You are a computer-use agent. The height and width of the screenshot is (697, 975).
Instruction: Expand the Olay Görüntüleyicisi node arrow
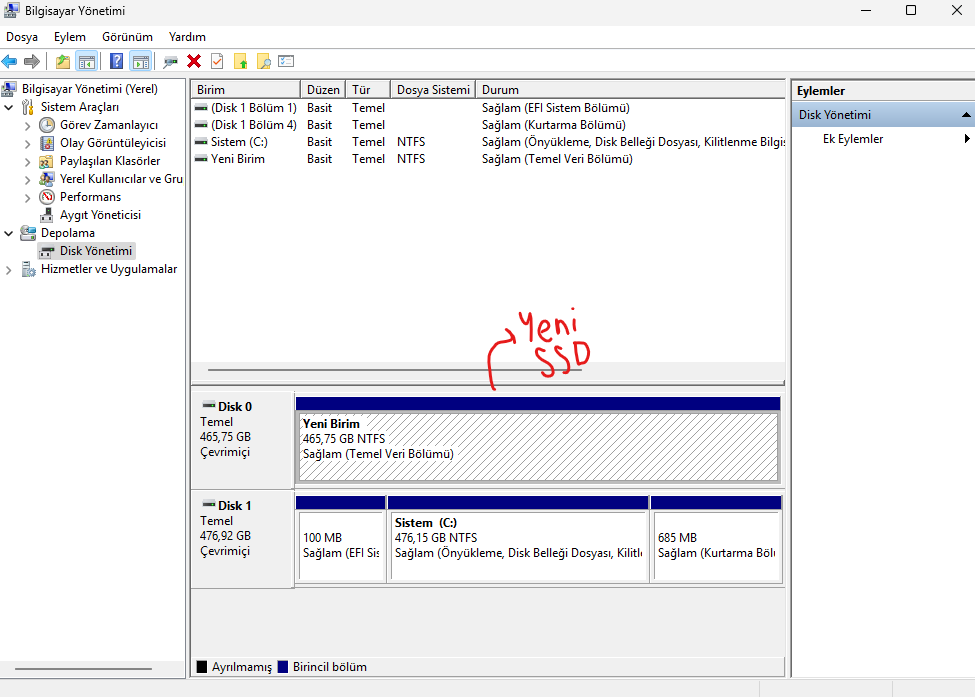(x=27, y=144)
